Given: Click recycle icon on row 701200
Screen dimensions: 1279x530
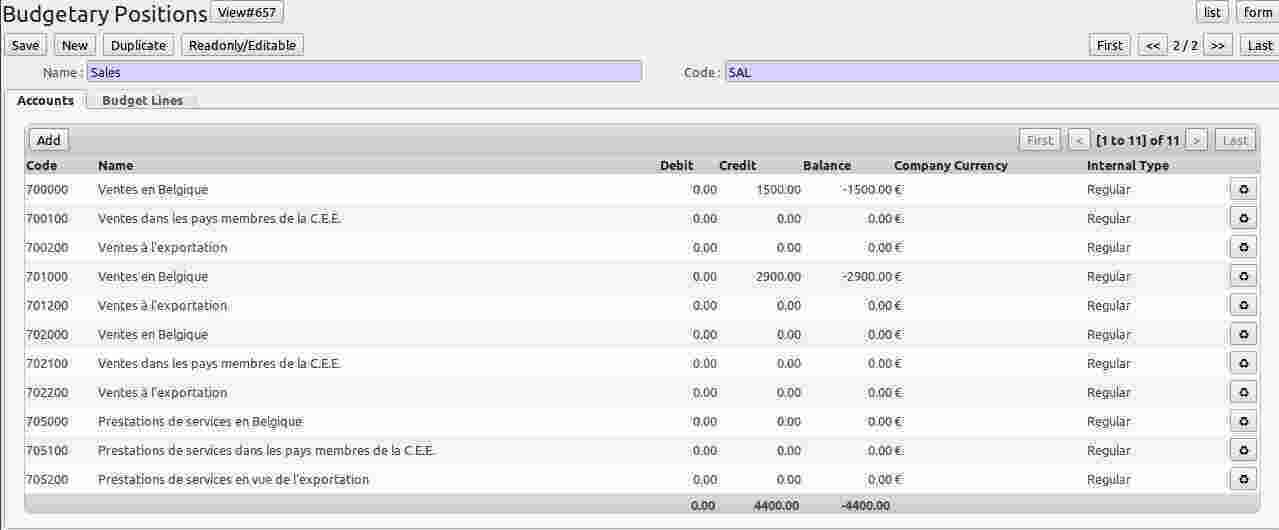Looking at the screenshot, I should (x=1243, y=306).
